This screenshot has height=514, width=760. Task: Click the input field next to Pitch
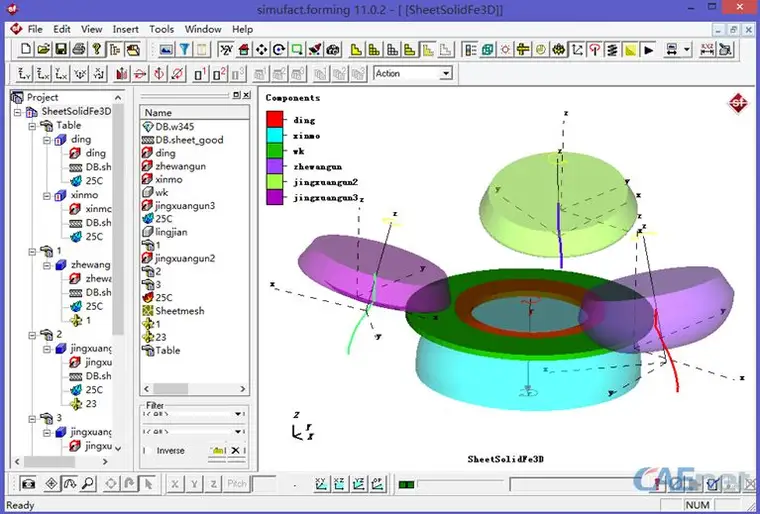(265, 483)
